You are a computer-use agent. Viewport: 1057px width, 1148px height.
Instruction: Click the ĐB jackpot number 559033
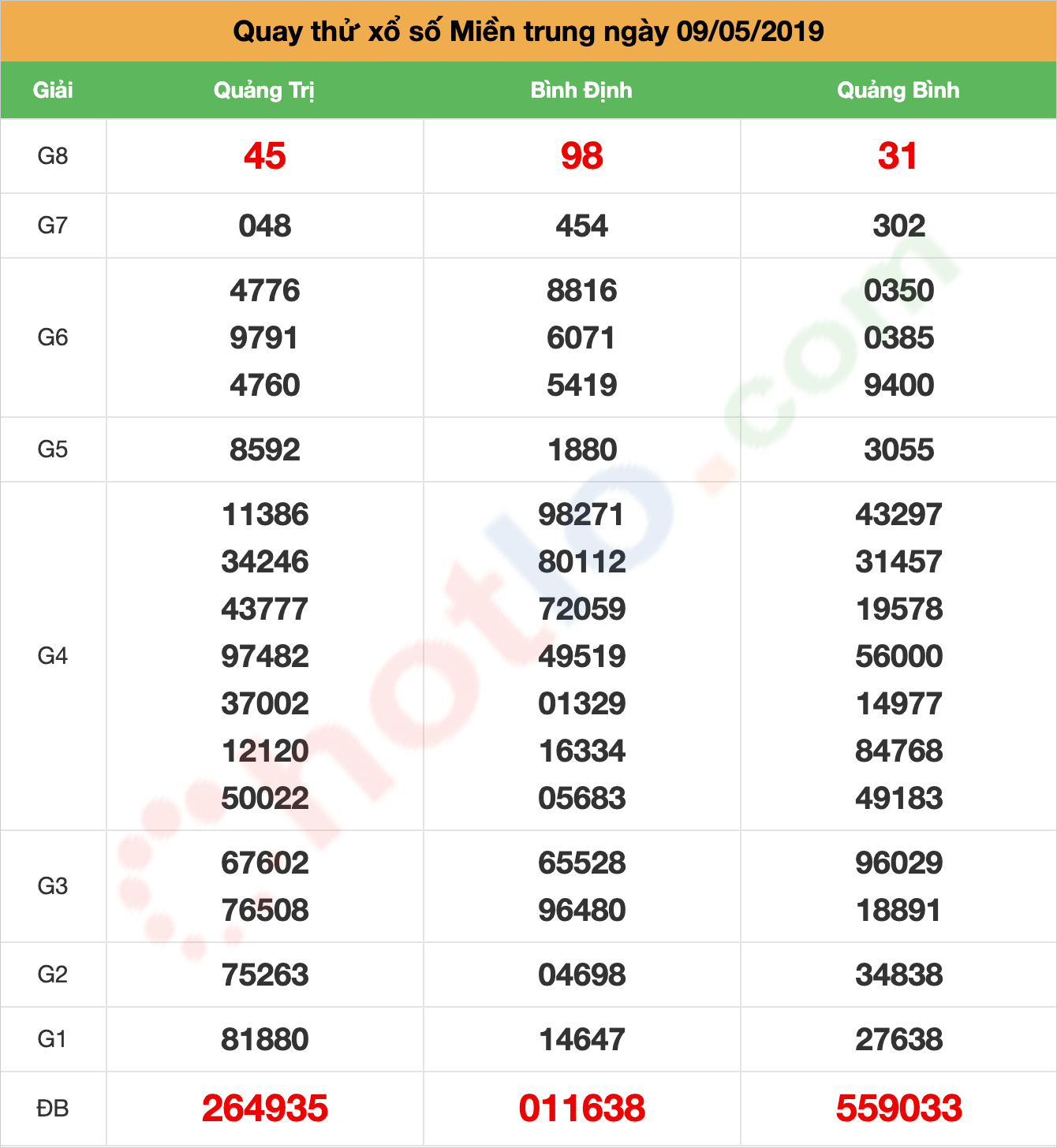click(x=899, y=1109)
